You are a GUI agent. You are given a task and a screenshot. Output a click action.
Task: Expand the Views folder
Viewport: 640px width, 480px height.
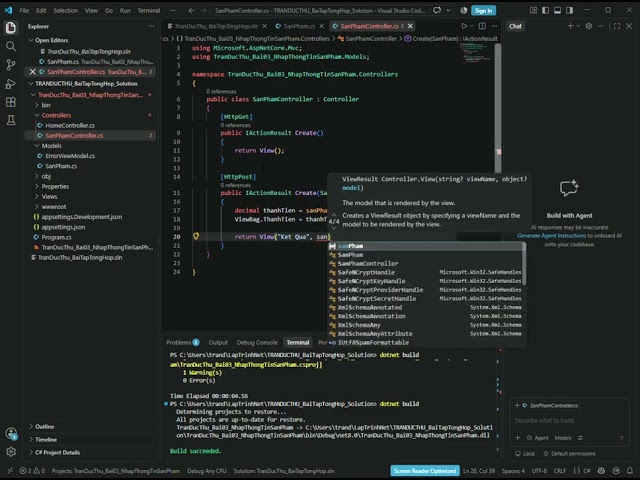tap(49, 196)
